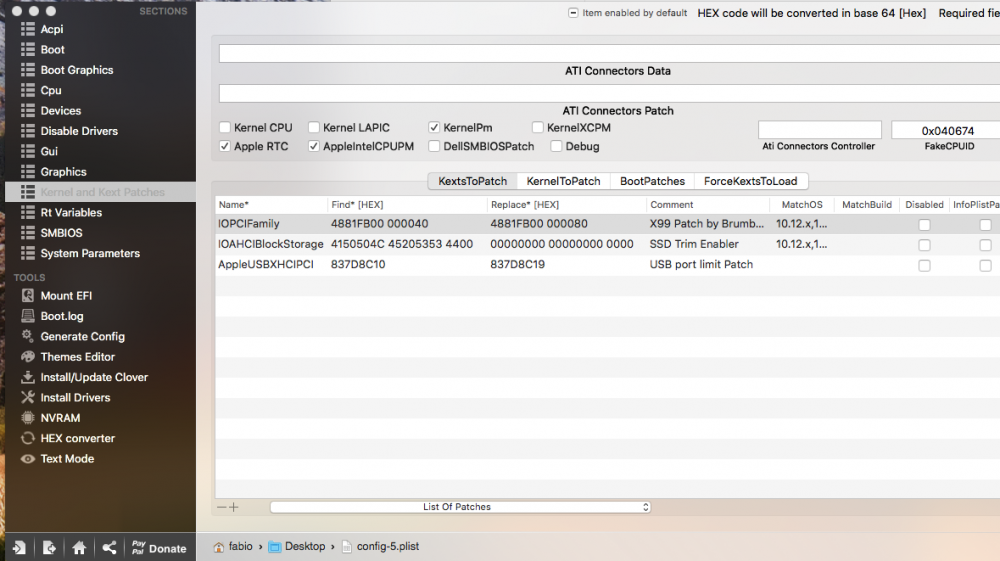Click the share icon in bottom bar
This screenshot has width=1000, height=561.
tap(109, 548)
